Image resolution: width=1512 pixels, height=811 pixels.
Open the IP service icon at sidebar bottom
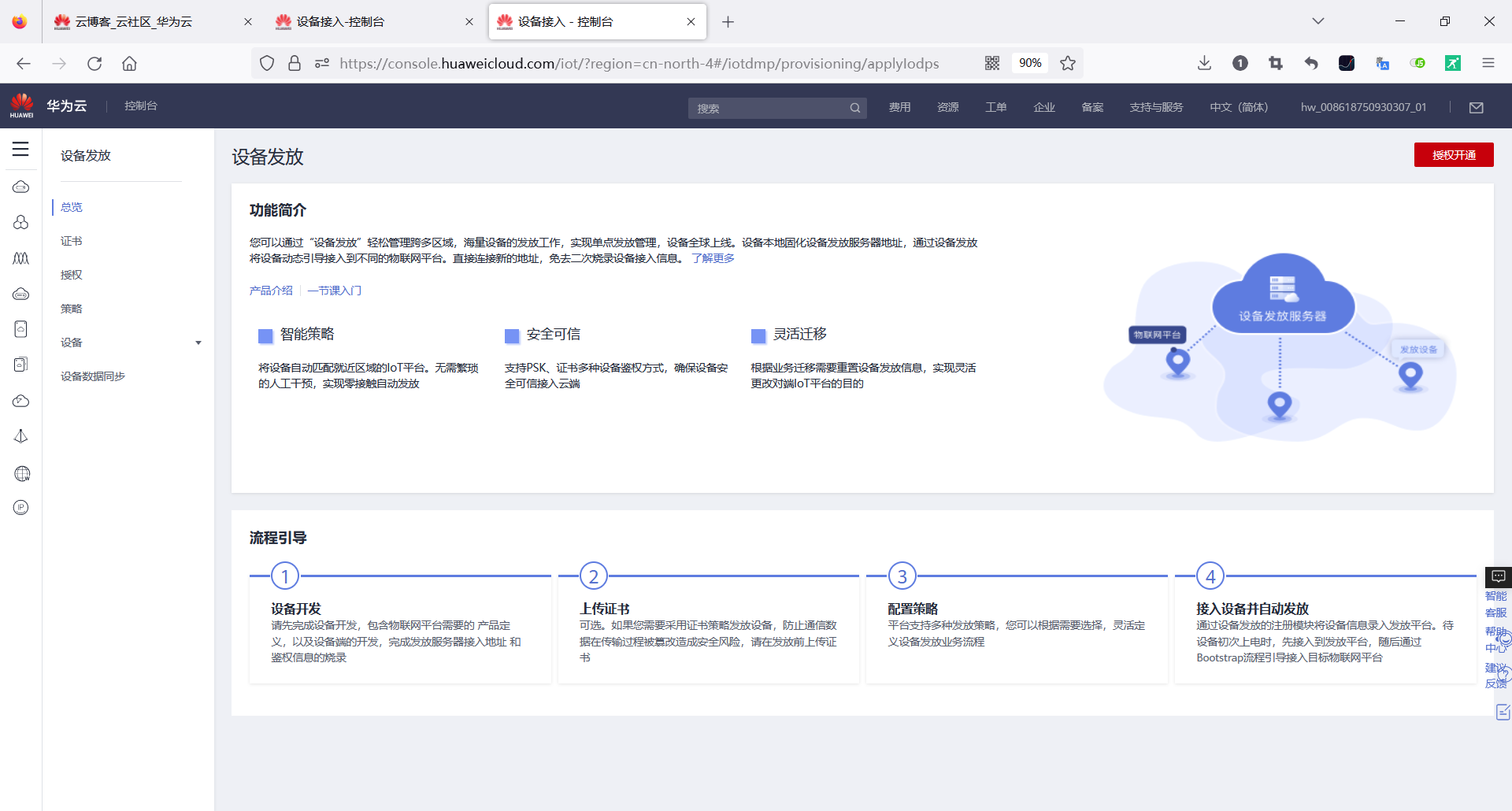click(x=20, y=507)
